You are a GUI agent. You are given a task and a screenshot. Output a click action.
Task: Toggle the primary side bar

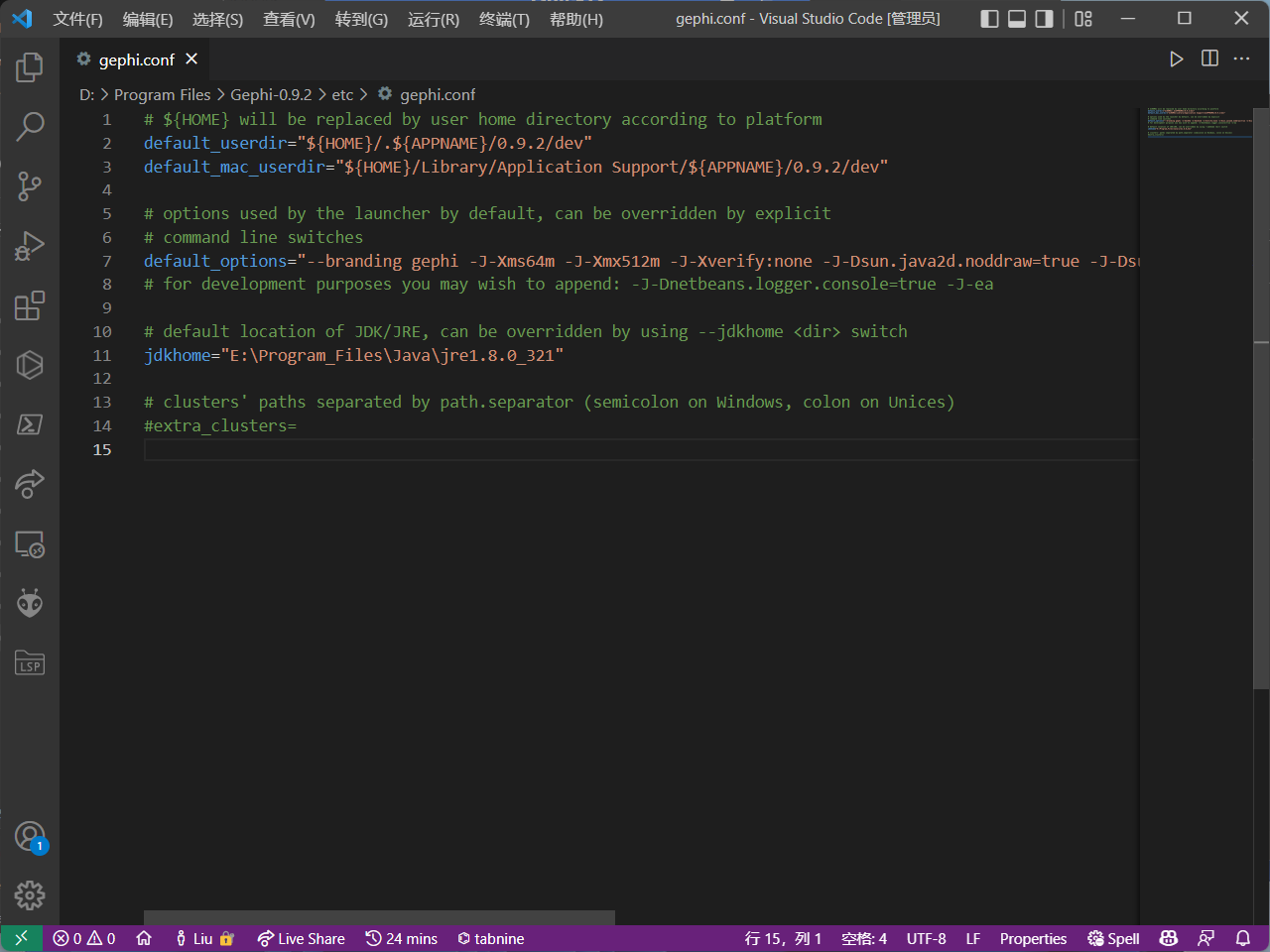coord(989,19)
